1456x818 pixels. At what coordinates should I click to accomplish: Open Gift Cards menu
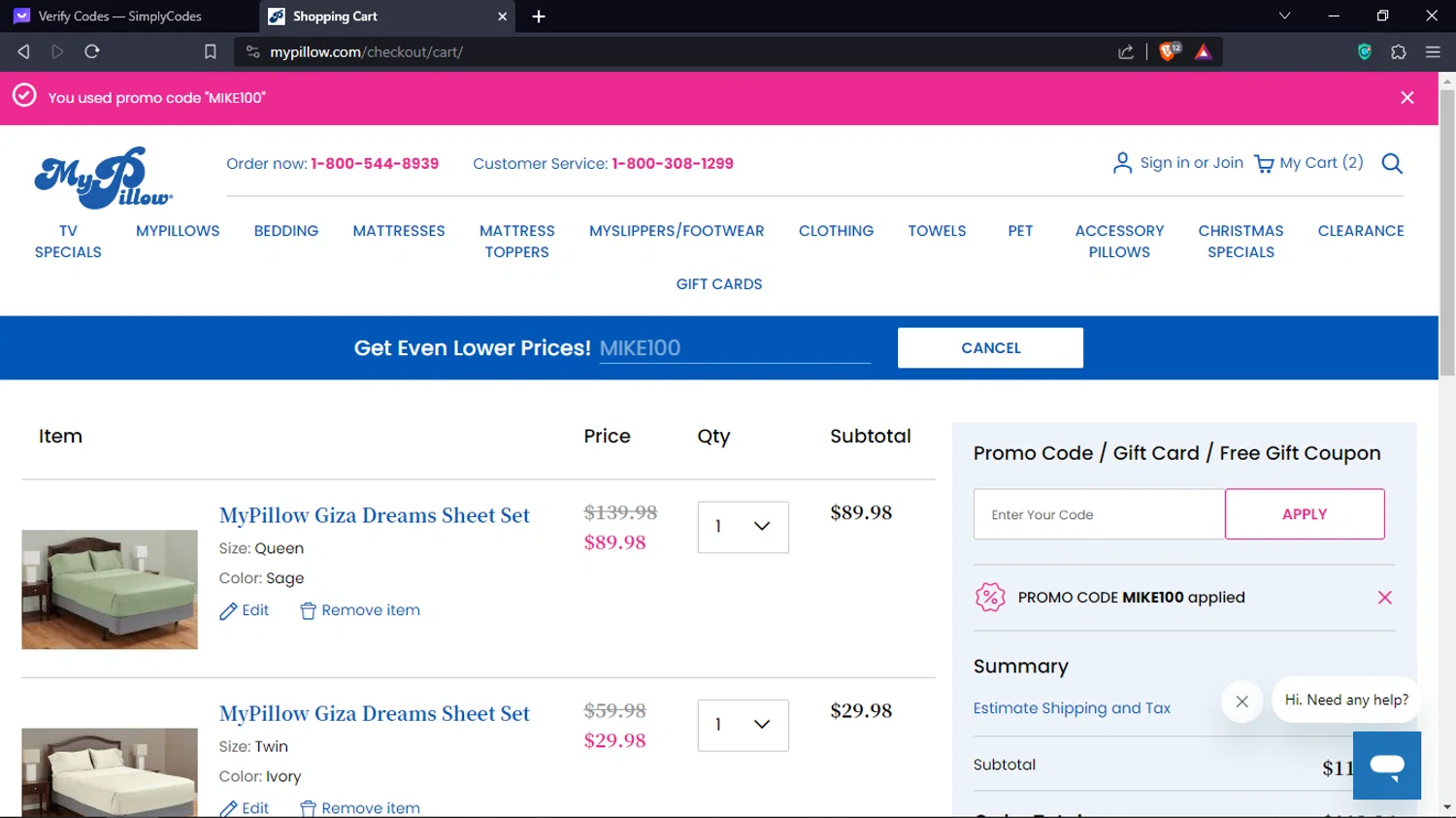[719, 284]
